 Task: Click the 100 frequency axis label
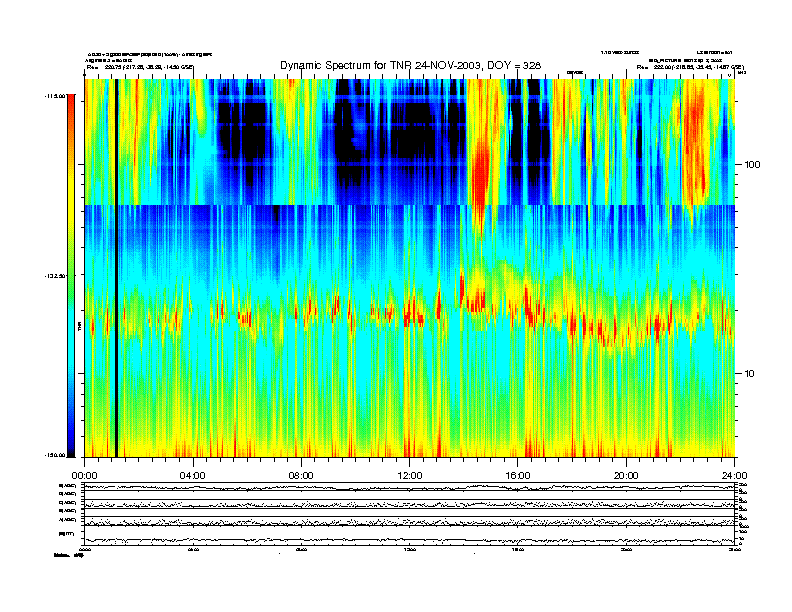[753, 165]
